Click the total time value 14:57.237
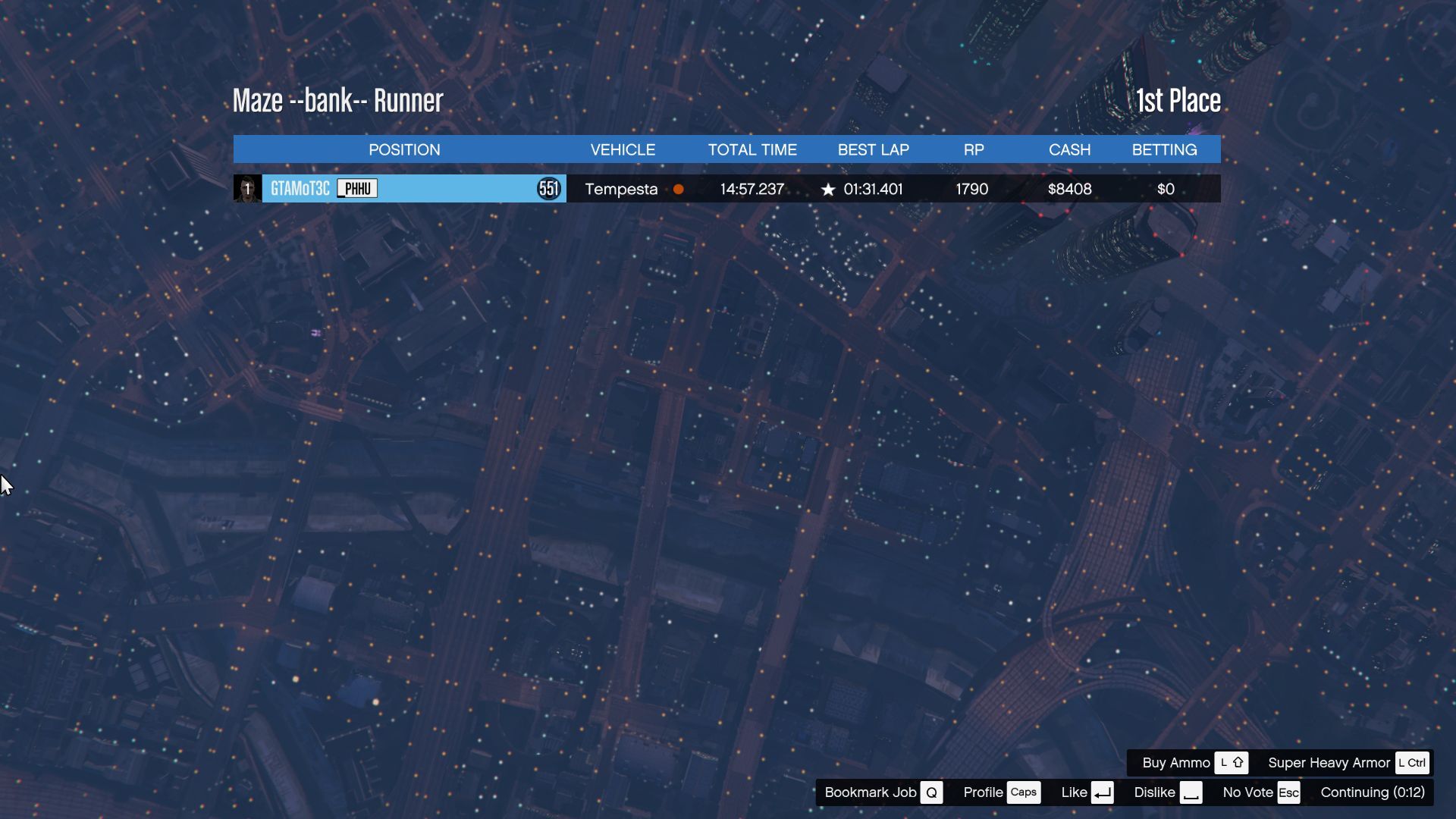1456x819 pixels. pos(752,190)
